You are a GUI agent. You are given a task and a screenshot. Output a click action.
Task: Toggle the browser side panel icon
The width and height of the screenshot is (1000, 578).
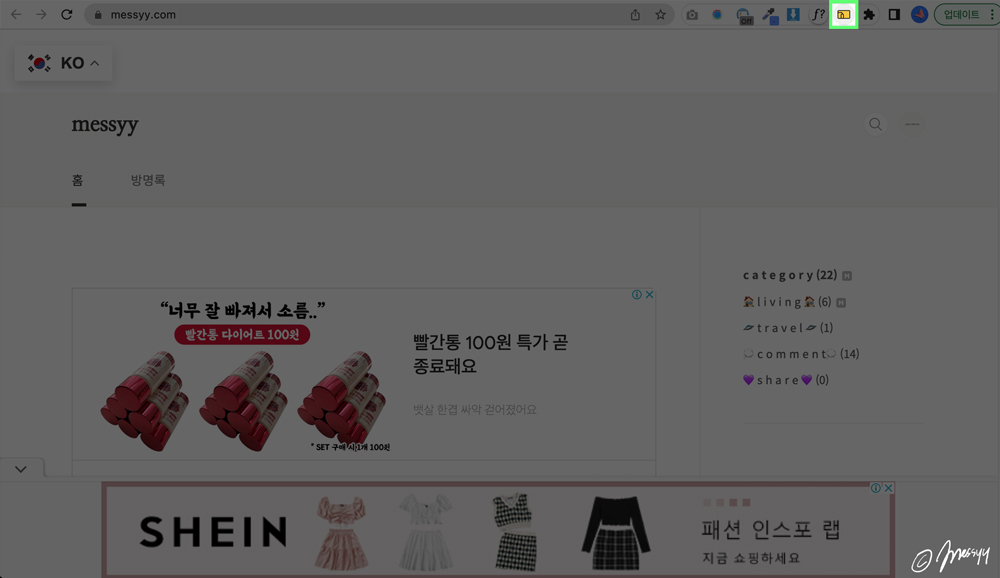click(894, 14)
